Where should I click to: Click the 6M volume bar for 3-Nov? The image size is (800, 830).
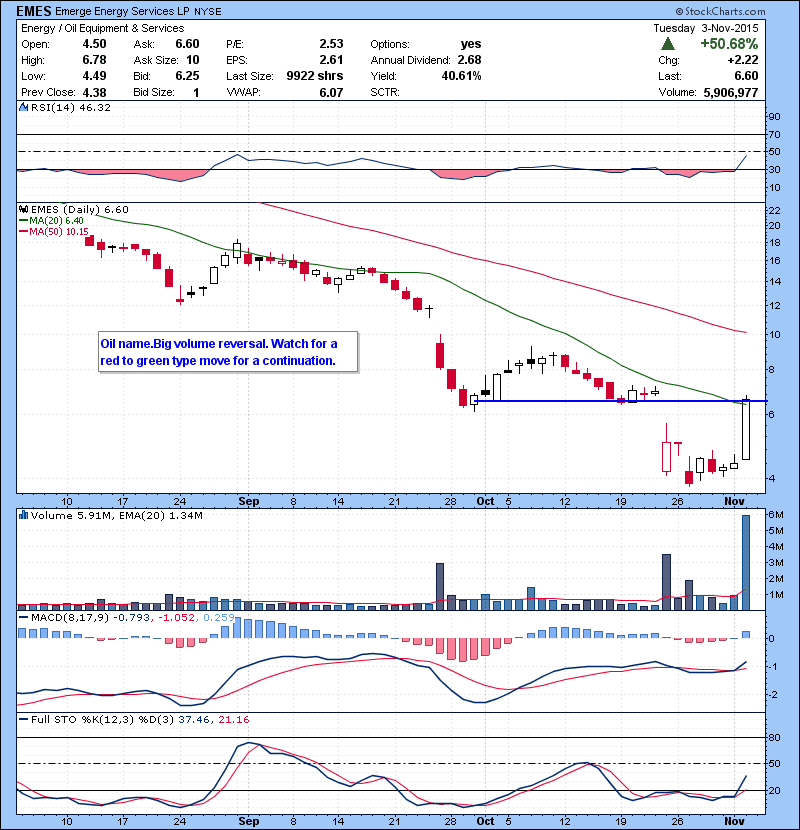click(746, 563)
